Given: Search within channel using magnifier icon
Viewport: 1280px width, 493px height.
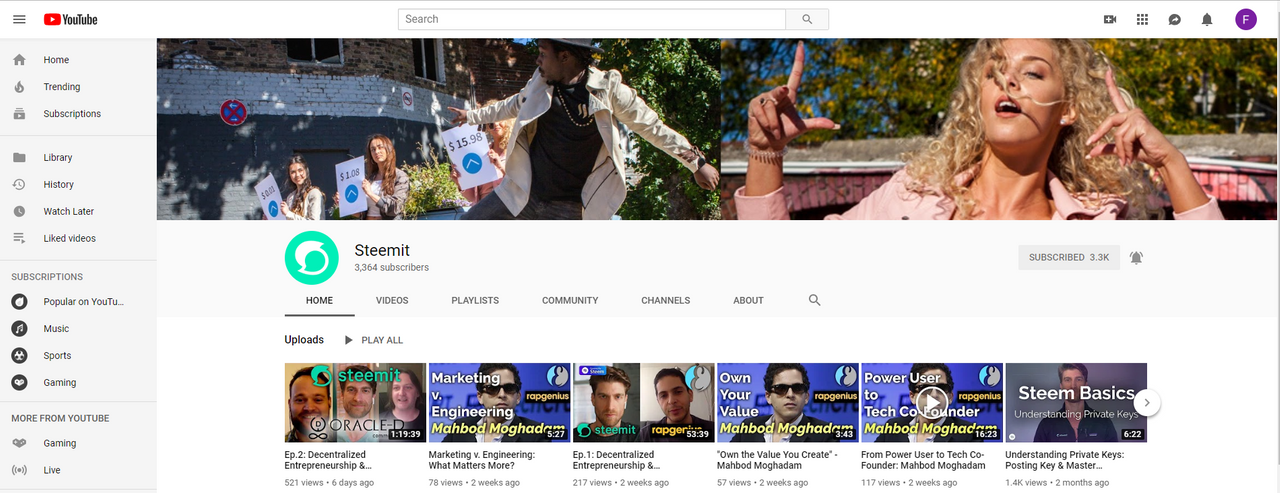Looking at the screenshot, I should coord(814,300).
